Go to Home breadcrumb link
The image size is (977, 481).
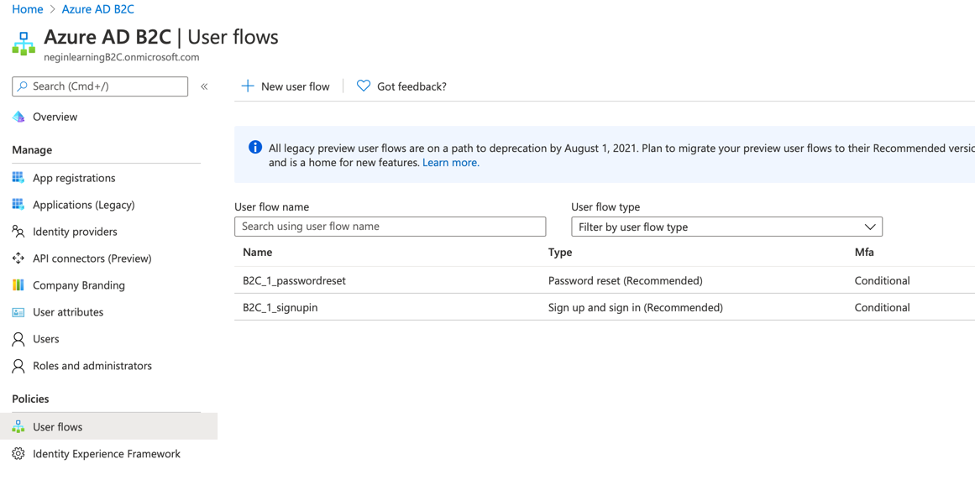coord(27,9)
